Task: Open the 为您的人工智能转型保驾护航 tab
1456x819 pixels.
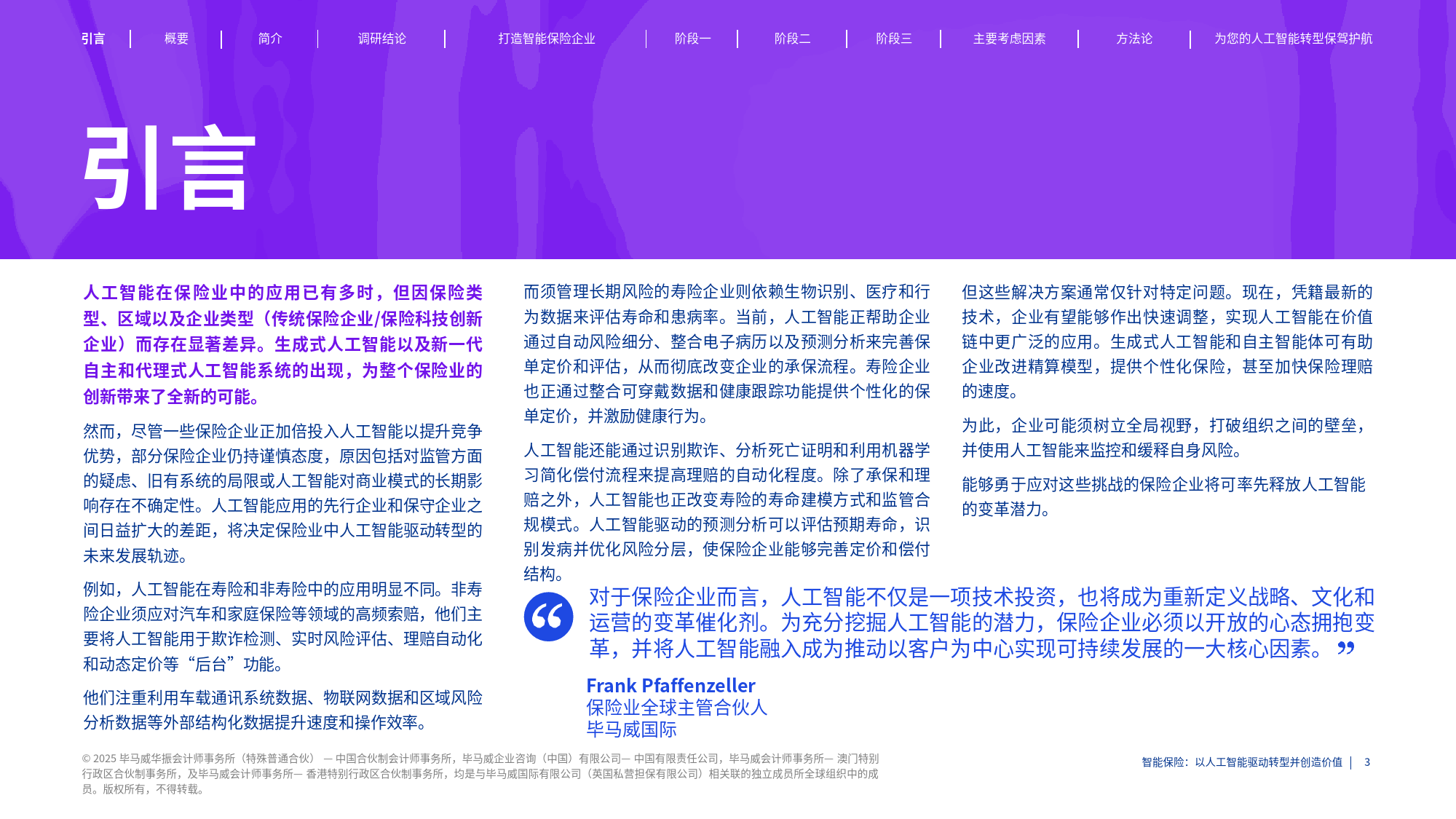Action: coord(1293,39)
